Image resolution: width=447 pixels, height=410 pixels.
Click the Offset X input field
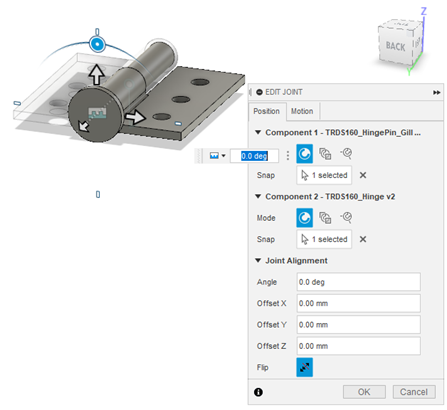pos(358,303)
